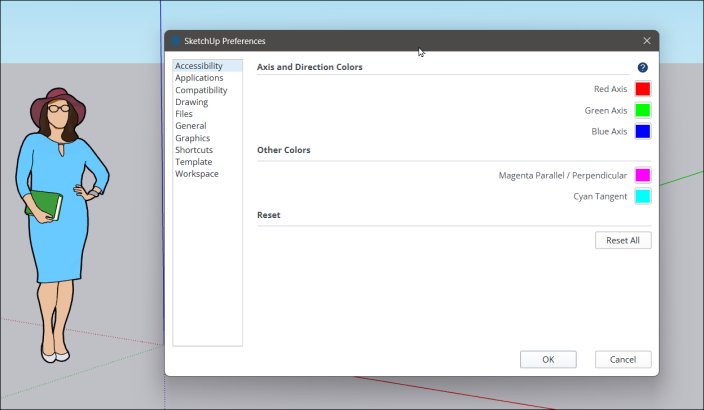Click the Reset section heading

tap(268, 215)
